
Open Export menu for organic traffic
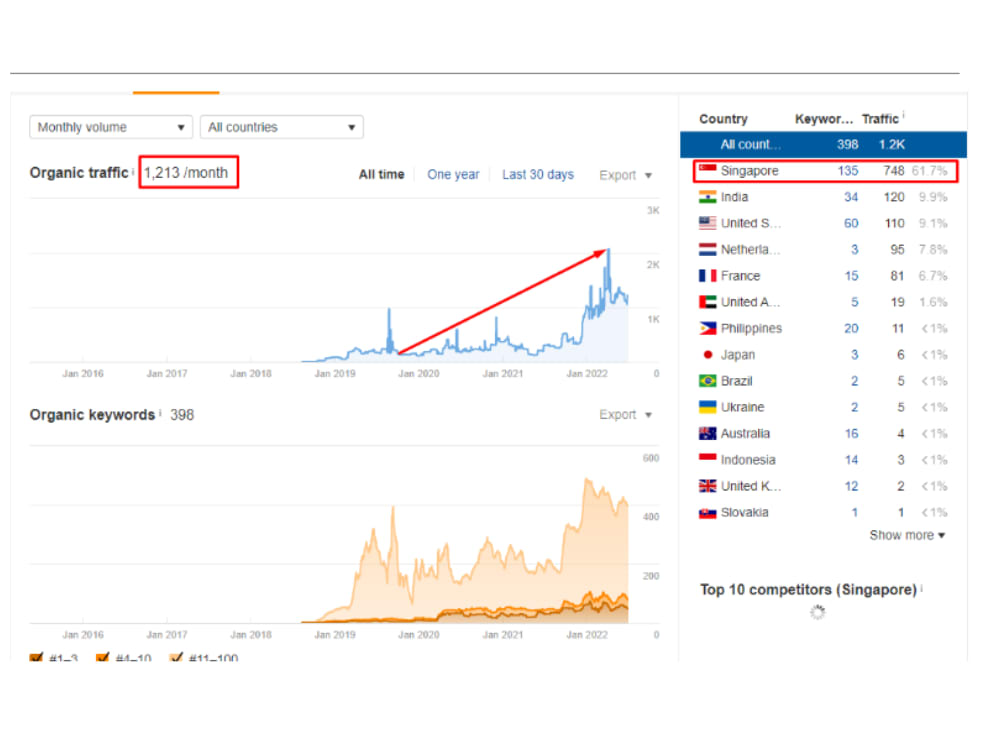click(625, 175)
